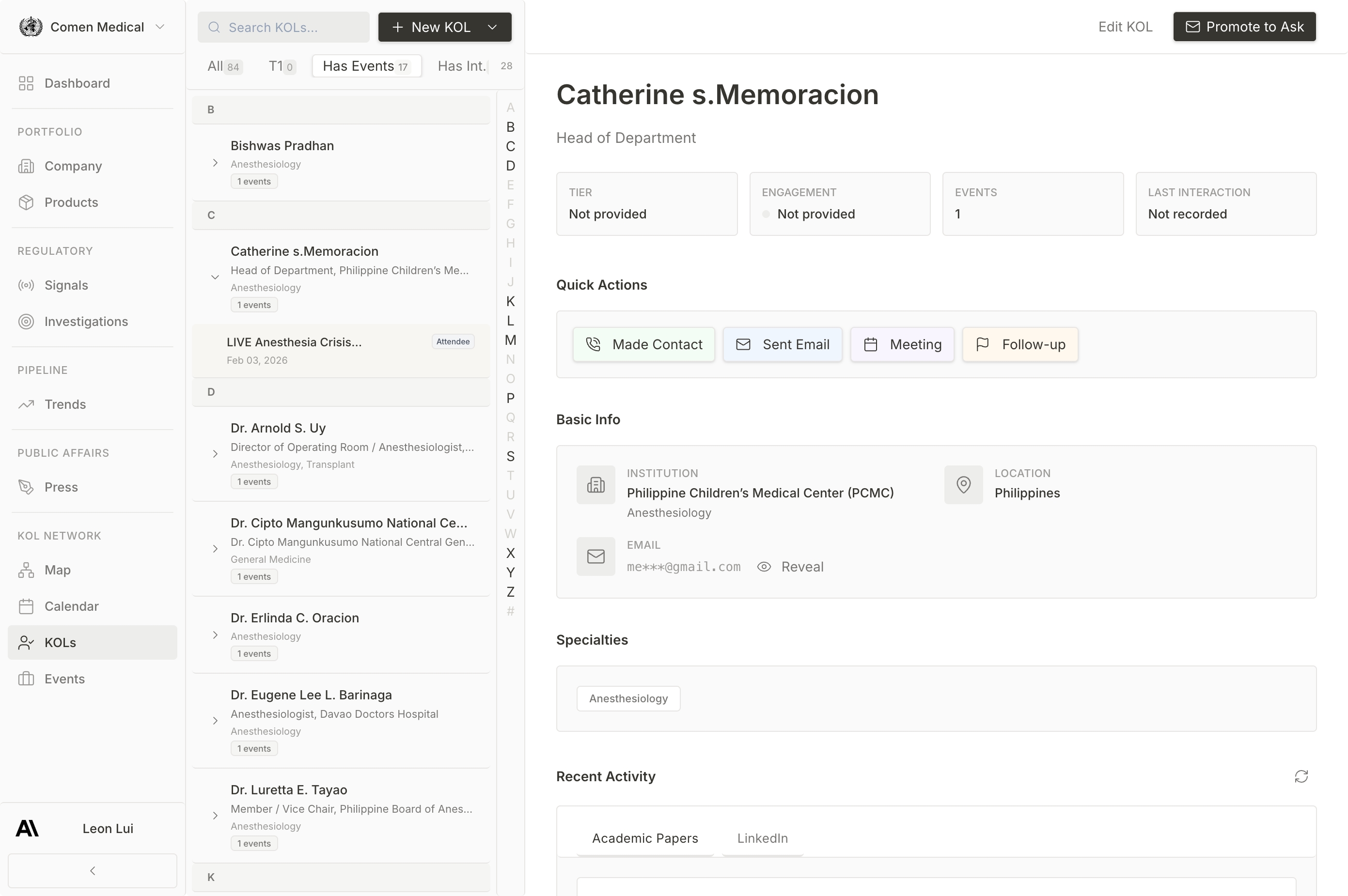Open the Investigations target icon

pyautogui.click(x=26, y=322)
